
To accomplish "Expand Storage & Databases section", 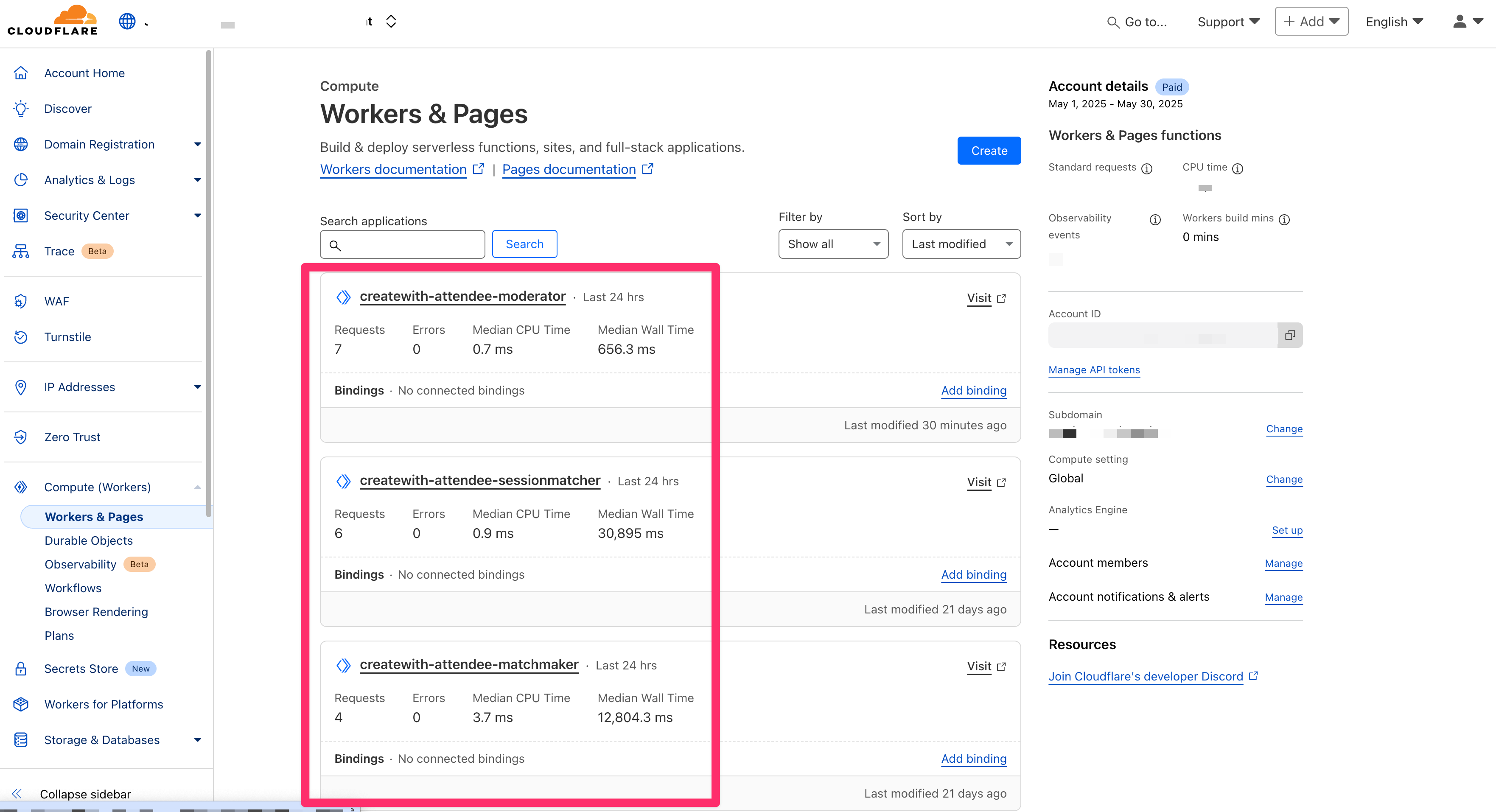I will [197, 740].
